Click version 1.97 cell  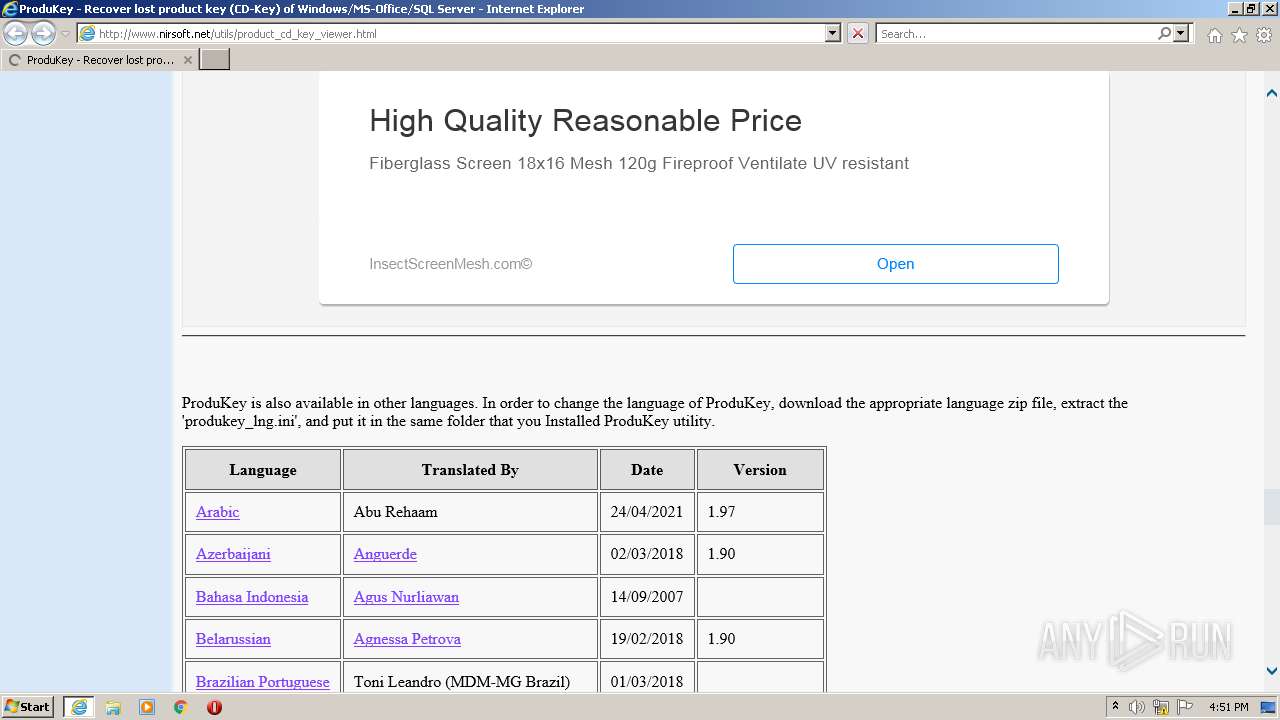tap(760, 512)
